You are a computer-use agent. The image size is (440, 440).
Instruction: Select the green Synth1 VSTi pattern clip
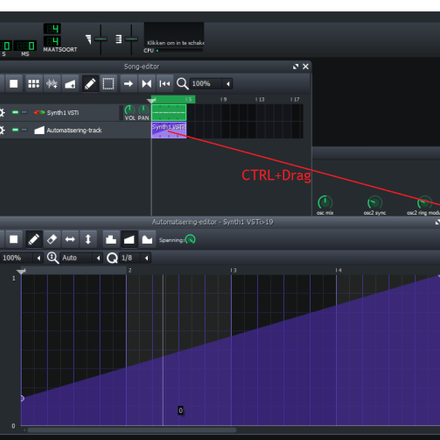coord(169,112)
